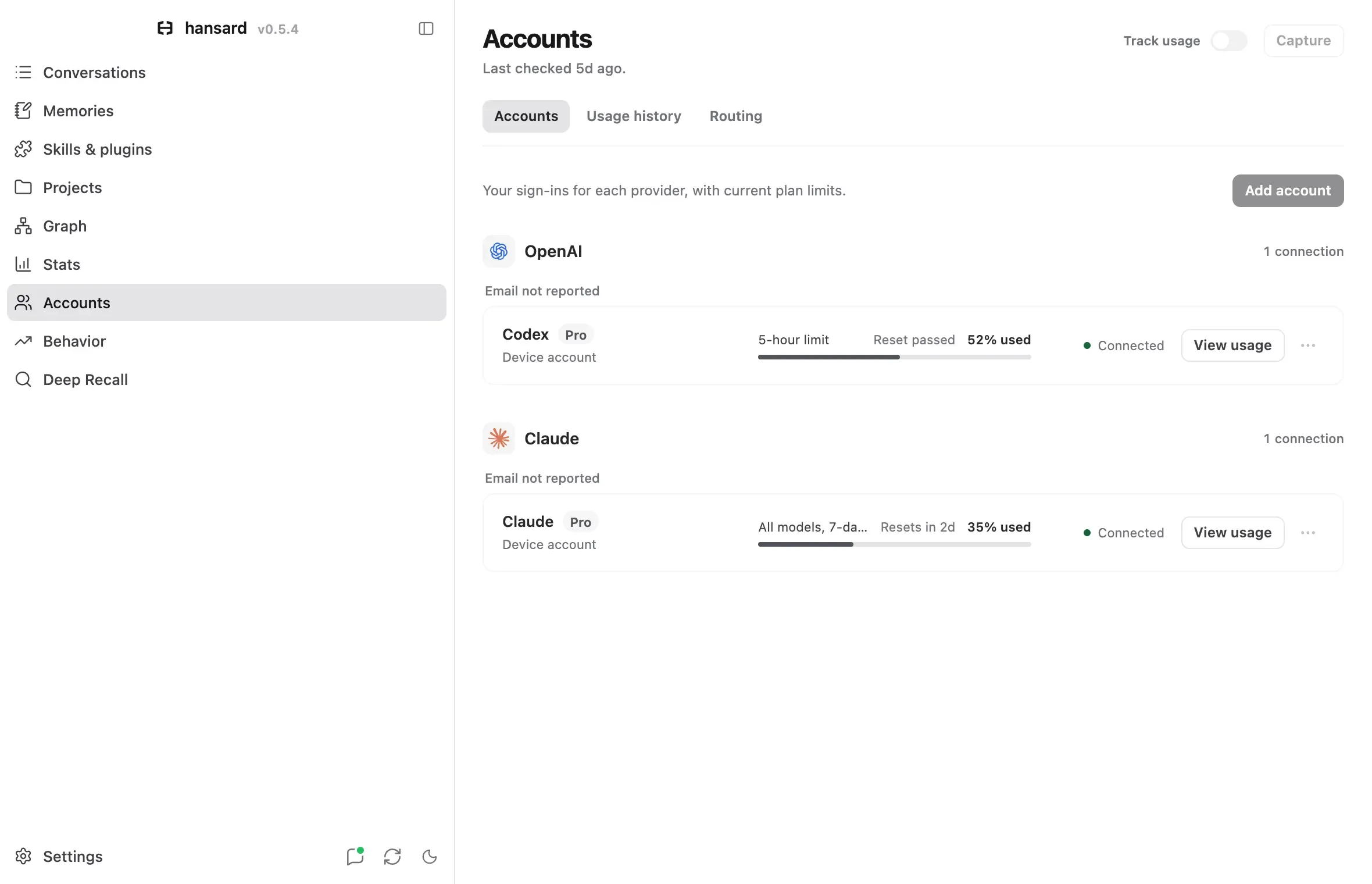Click the v0.5.4 version label
Viewport: 1372px width, 884px height.
pos(278,29)
